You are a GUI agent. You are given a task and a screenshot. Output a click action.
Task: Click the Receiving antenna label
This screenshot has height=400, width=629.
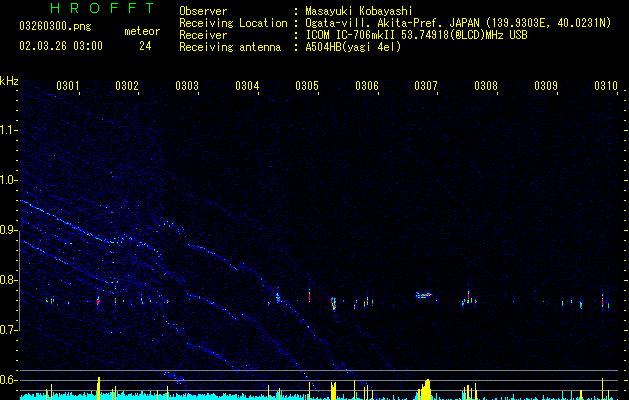click(x=230, y=47)
